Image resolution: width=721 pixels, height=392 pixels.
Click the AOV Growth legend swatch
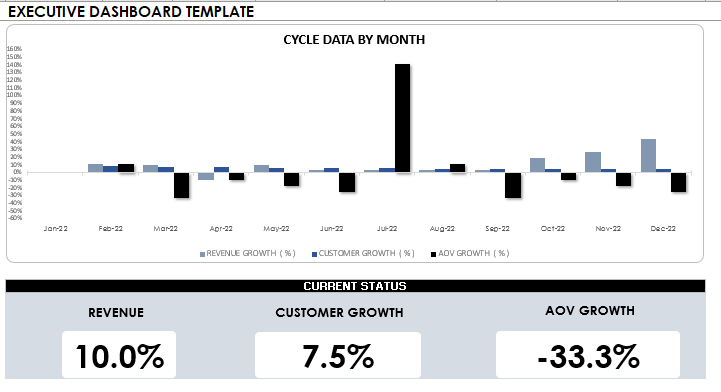434,254
